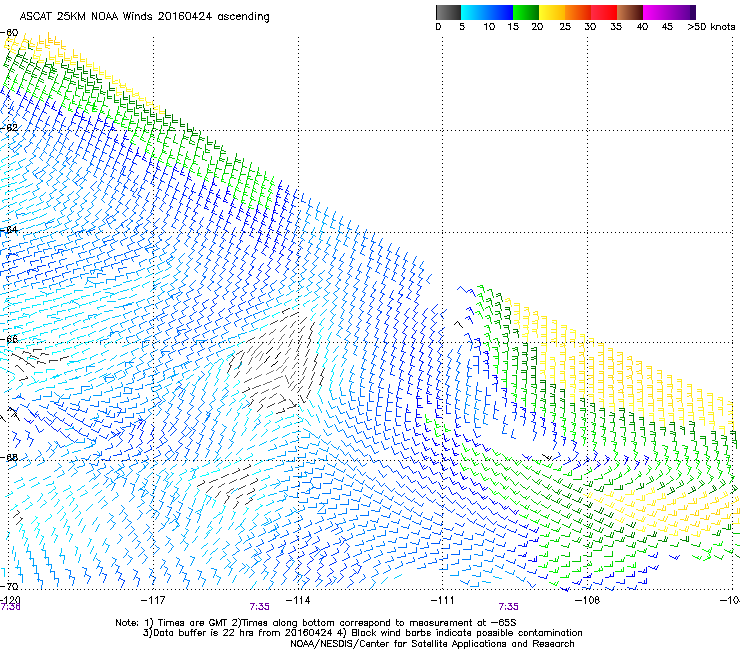Select the orange 25-30 knots legend swatch
Viewport: 740px width, 650px height.
click(x=578, y=12)
